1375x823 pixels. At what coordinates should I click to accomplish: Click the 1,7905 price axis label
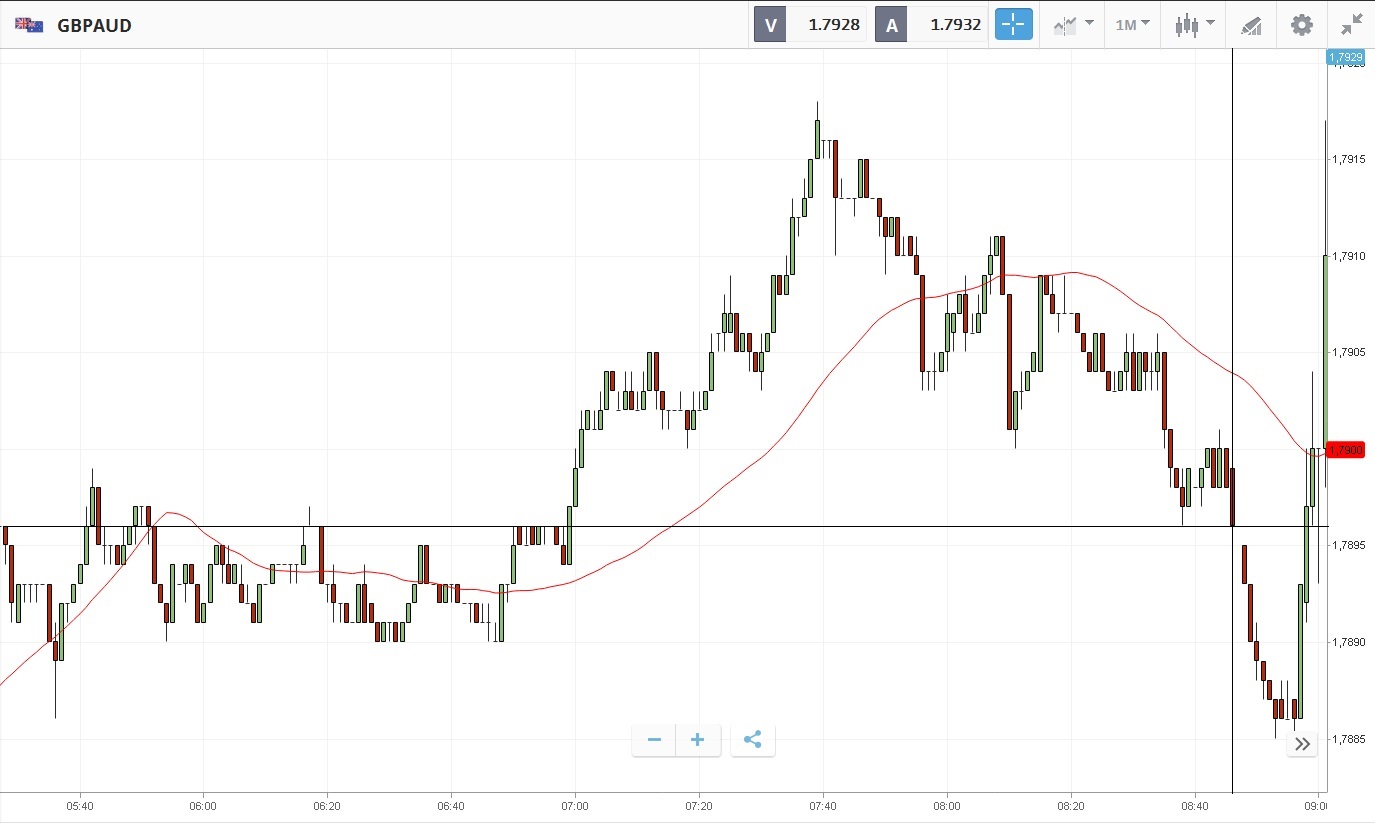click(1347, 352)
